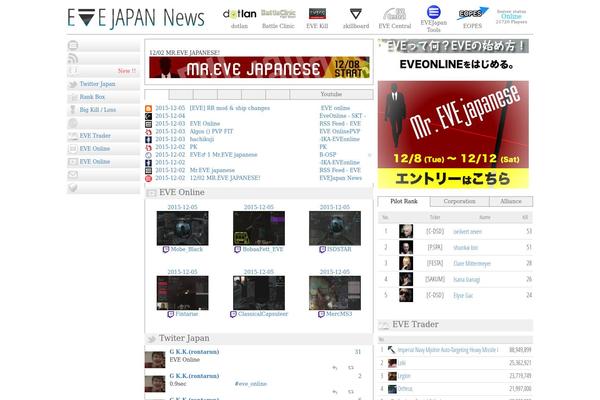Click the Legion item icon in EVE Trader

[x=392, y=376]
